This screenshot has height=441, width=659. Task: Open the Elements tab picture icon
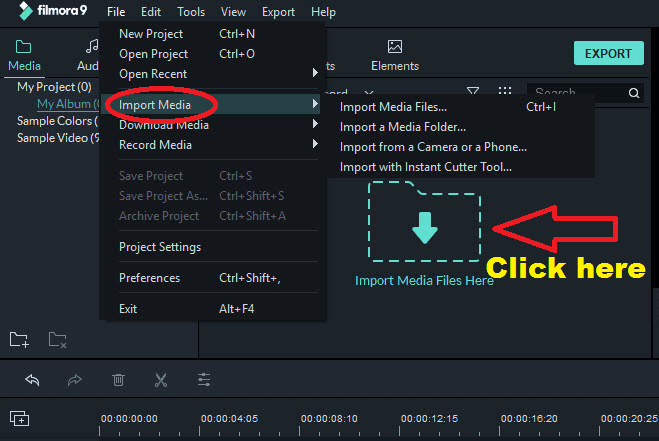[395, 46]
